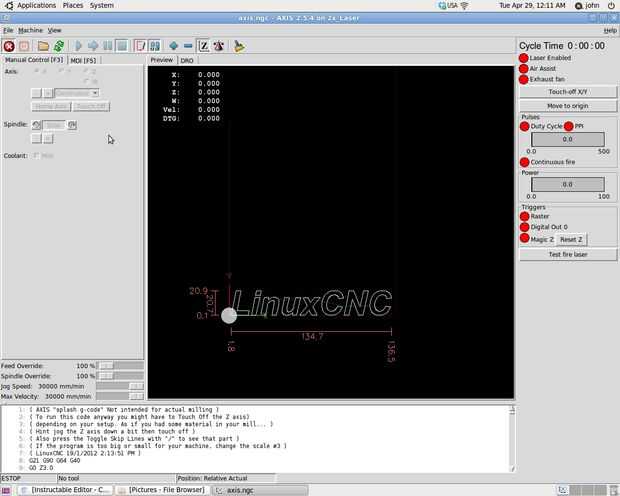
Task: Click the Magic Z indicator
Action: point(524,238)
